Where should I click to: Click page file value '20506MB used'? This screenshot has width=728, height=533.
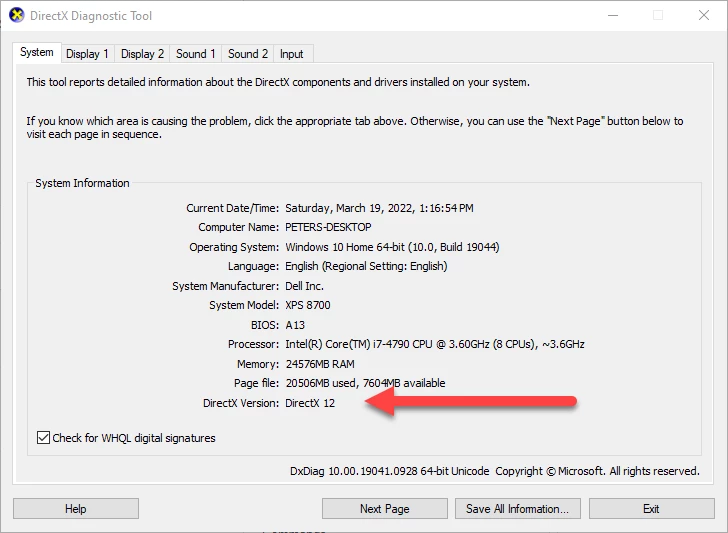coord(321,383)
